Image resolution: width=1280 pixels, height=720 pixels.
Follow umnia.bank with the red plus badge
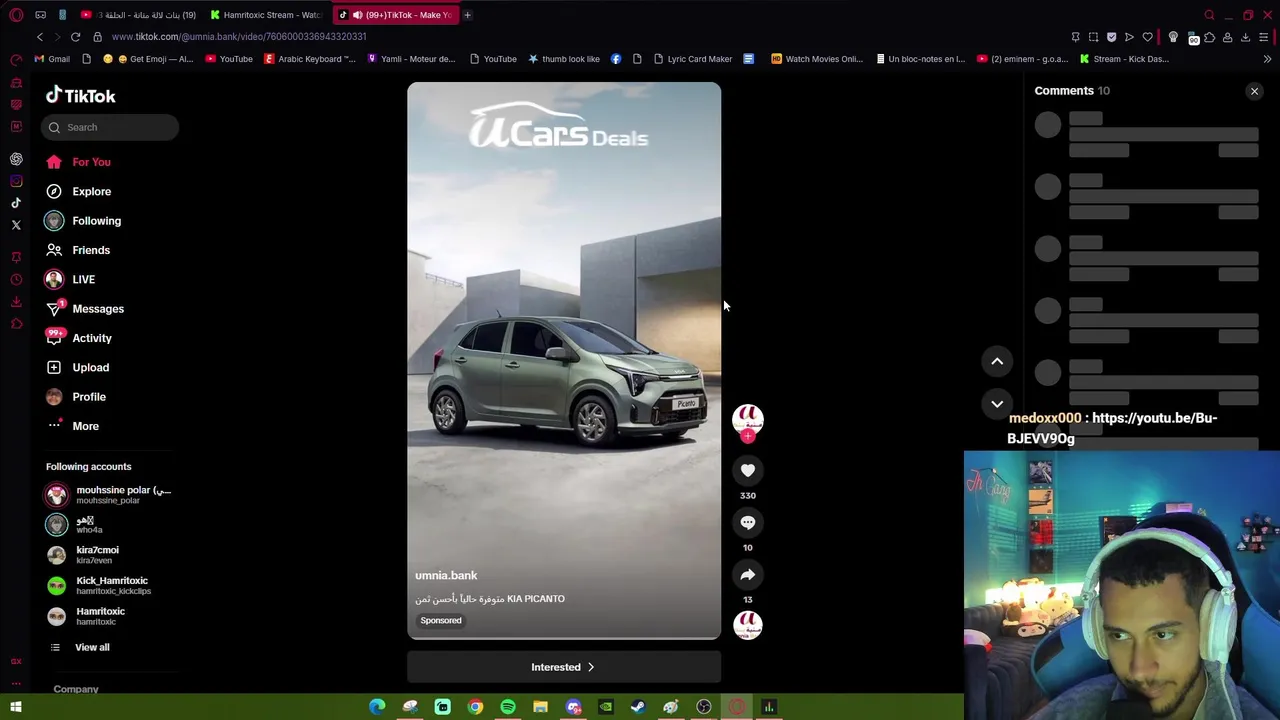pyautogui.click(x=748, y=436)
